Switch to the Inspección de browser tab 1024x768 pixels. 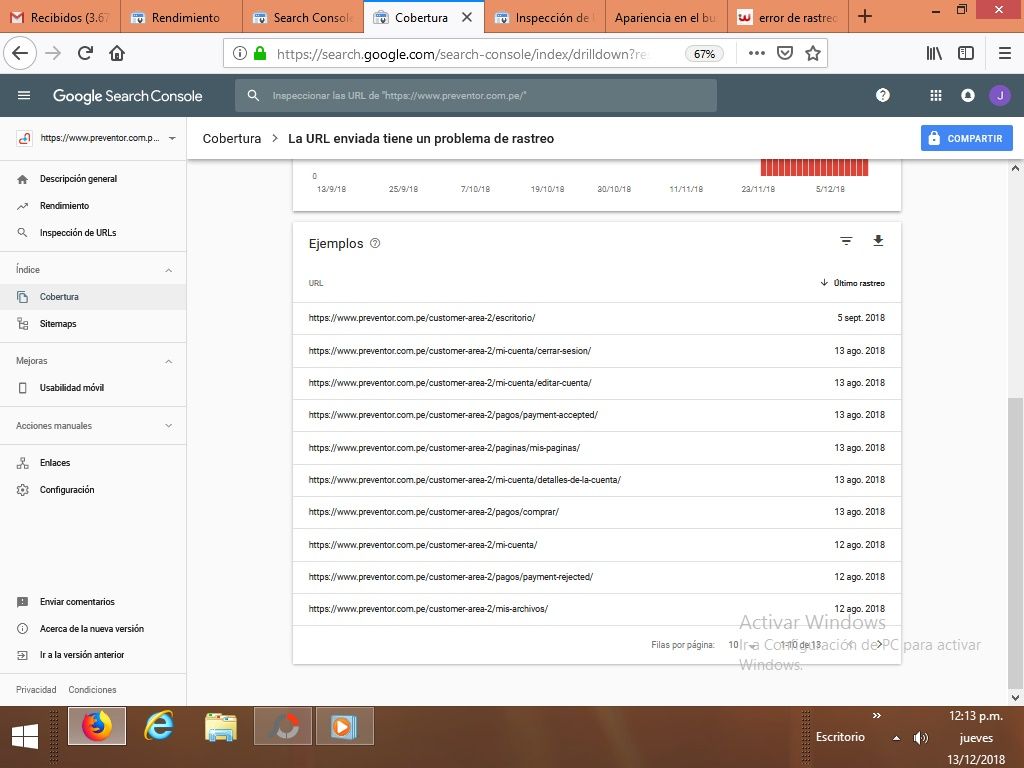click(545, 17)
